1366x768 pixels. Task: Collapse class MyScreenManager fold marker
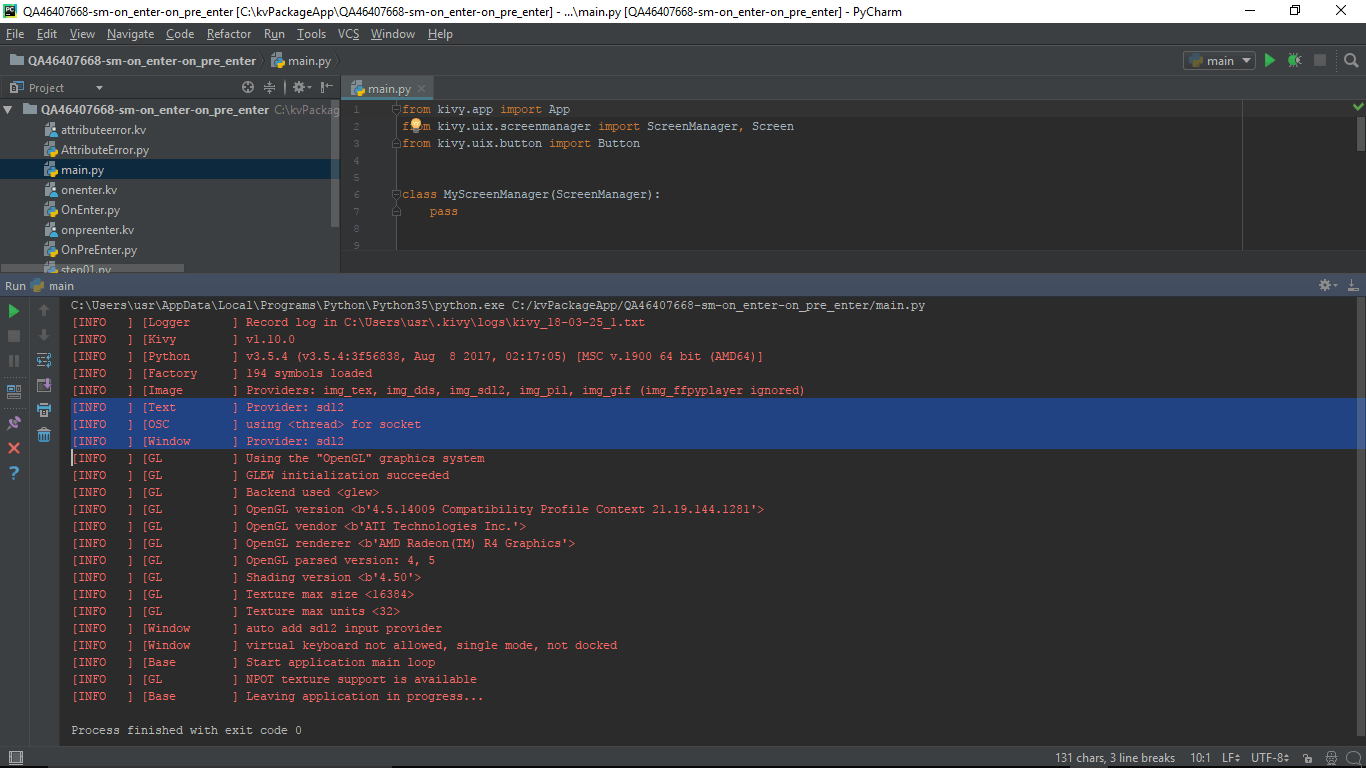397,194
